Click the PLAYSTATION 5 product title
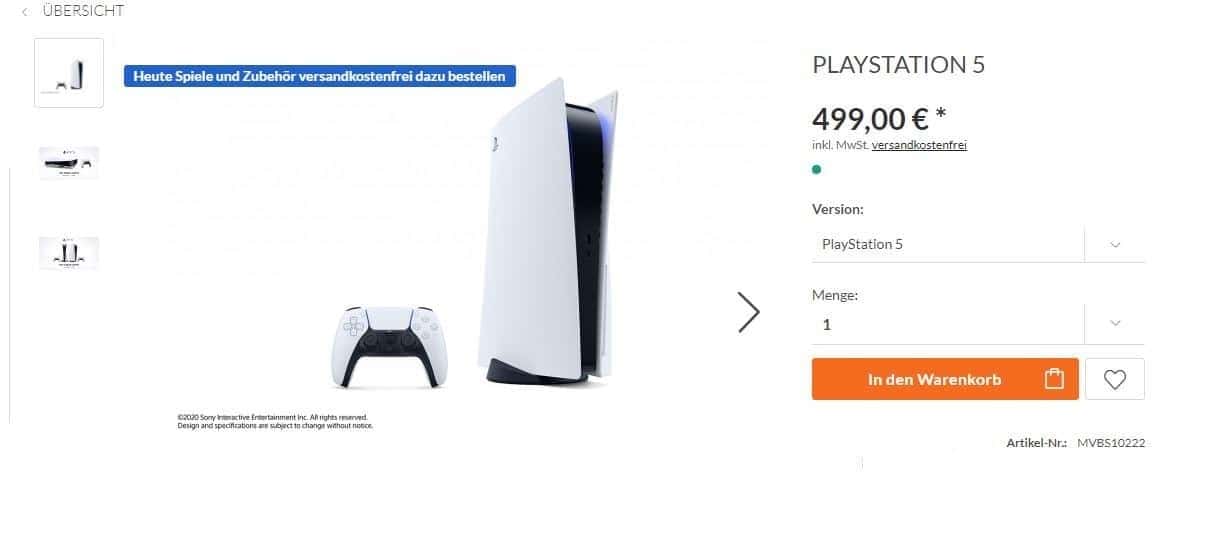1205x549 pixels. pyautogui.click(x=898, y=65)
